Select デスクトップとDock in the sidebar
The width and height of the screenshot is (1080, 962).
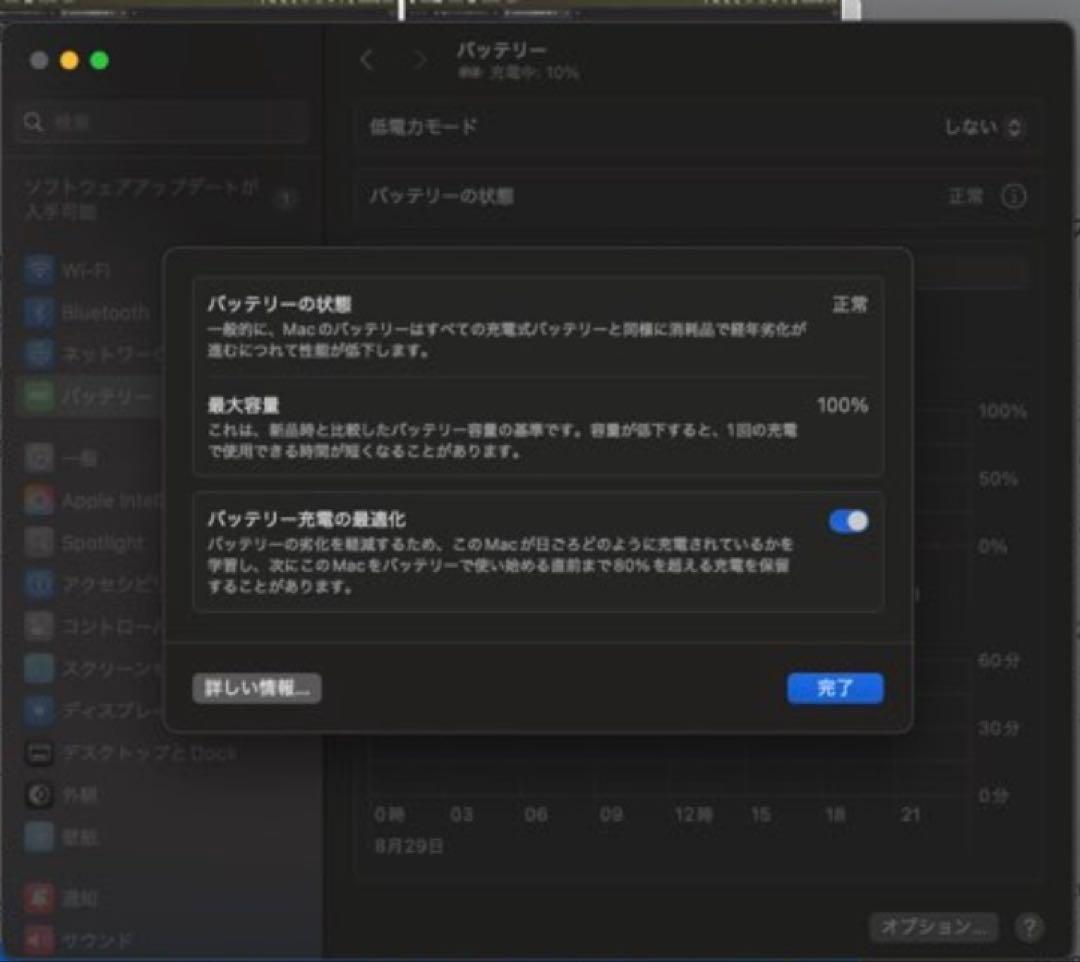40,753
